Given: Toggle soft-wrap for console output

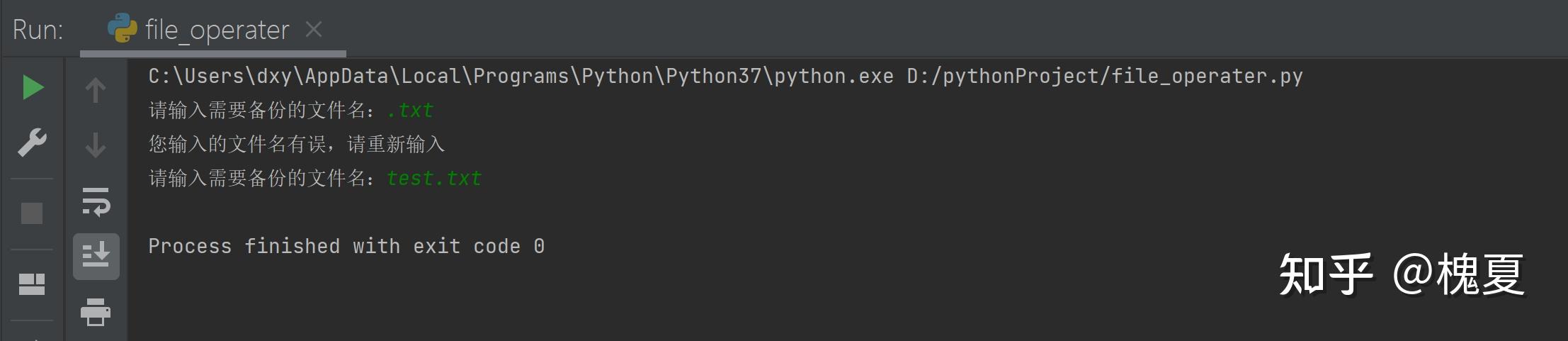Looking at the screenshot, I should 96,201.
